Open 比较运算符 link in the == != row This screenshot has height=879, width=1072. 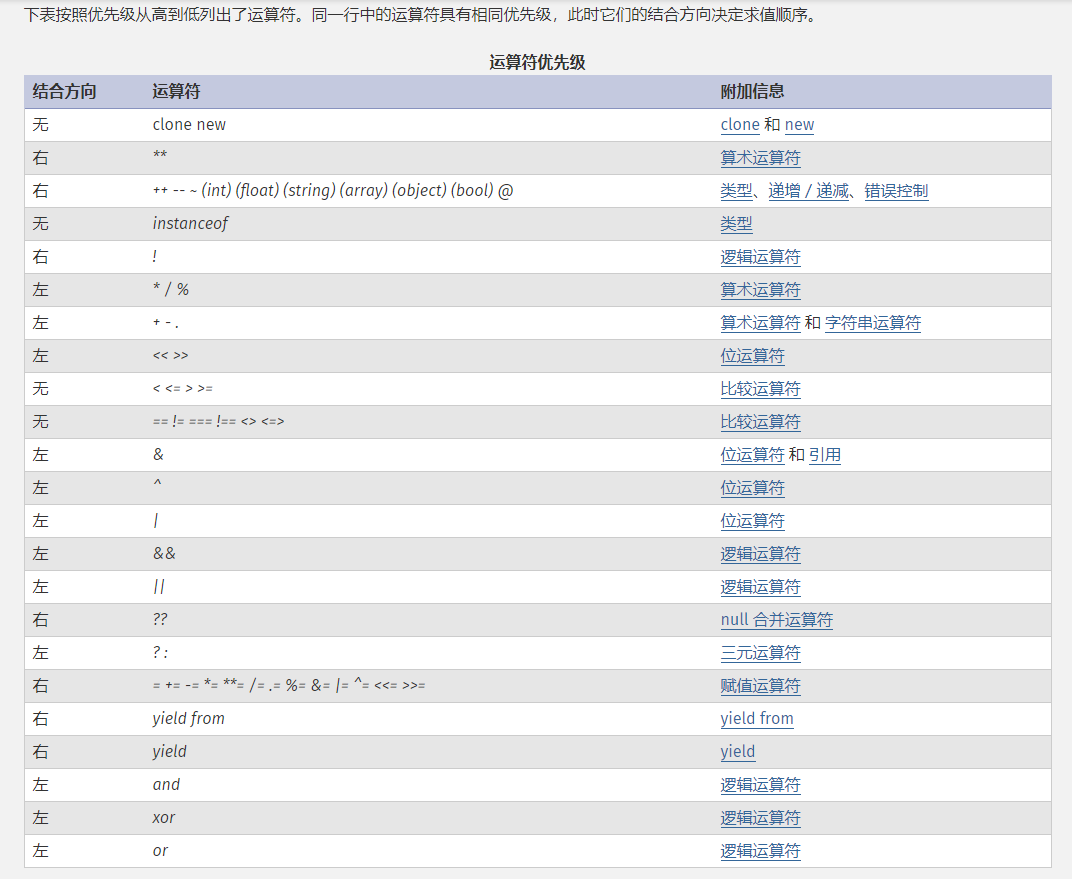pos(760,422)
